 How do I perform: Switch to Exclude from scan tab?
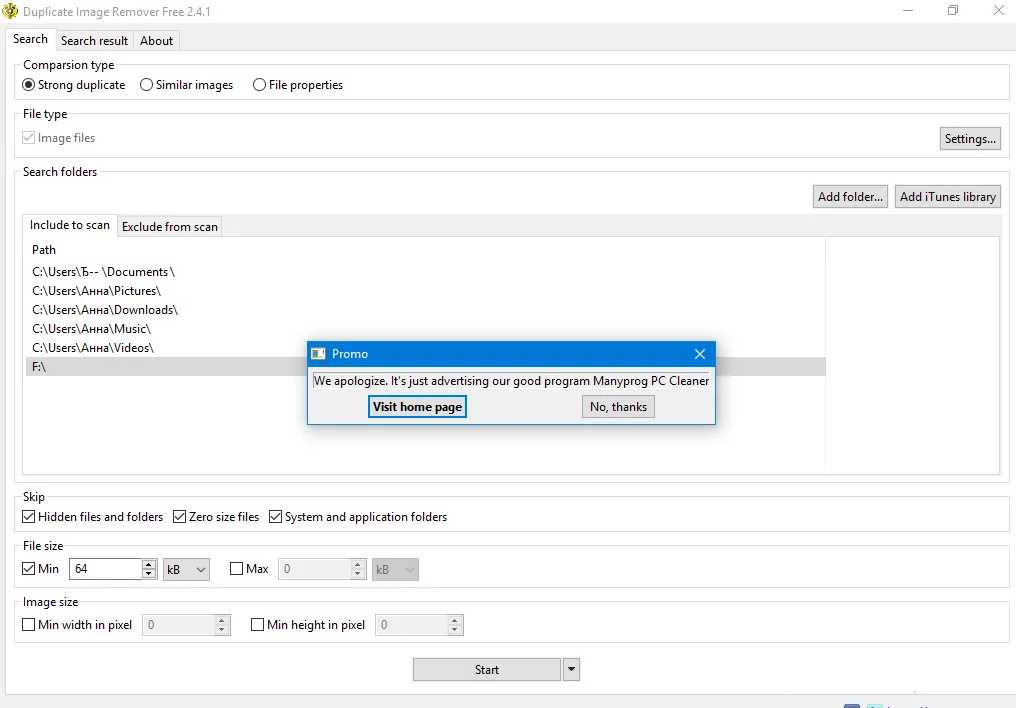169,227
